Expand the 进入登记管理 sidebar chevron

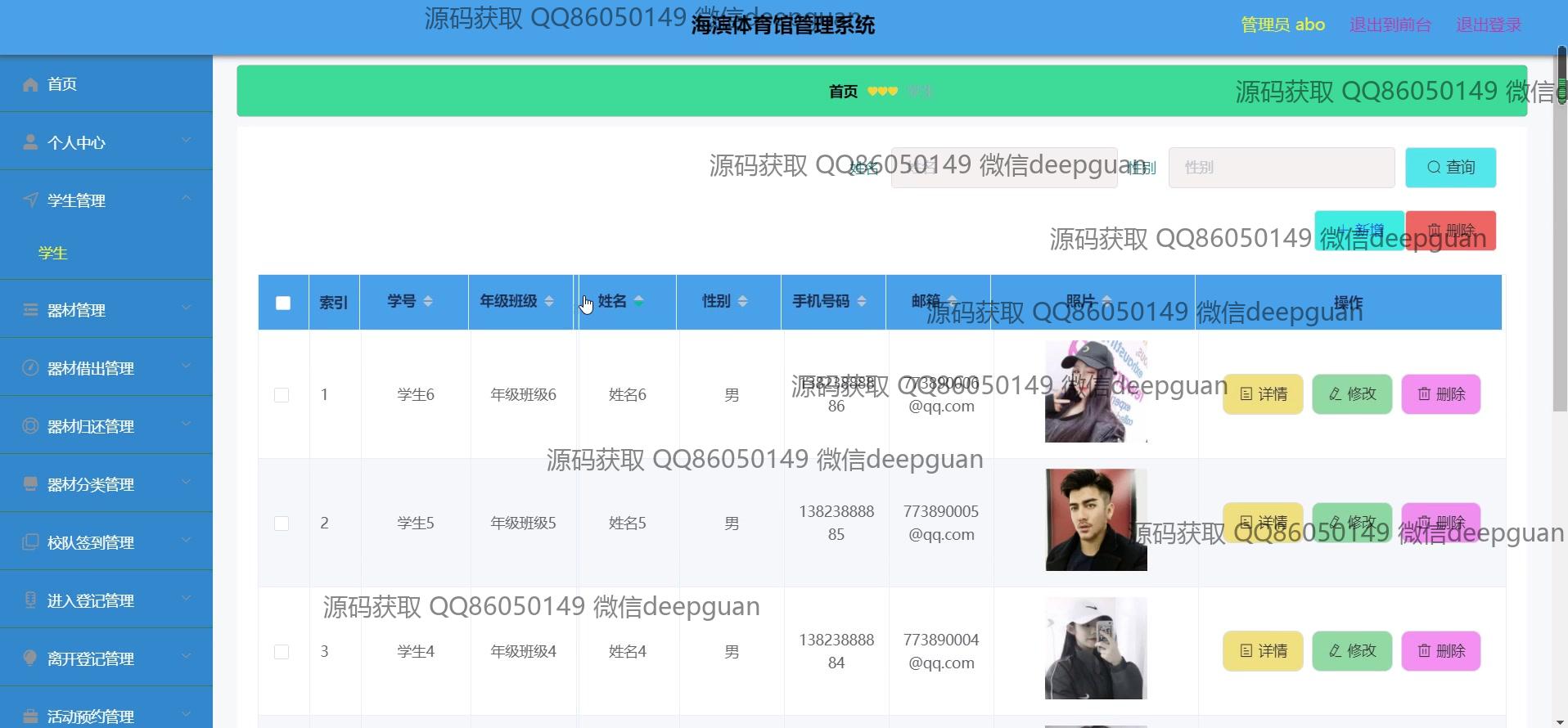pyautogui.click(x=186, y=599)
